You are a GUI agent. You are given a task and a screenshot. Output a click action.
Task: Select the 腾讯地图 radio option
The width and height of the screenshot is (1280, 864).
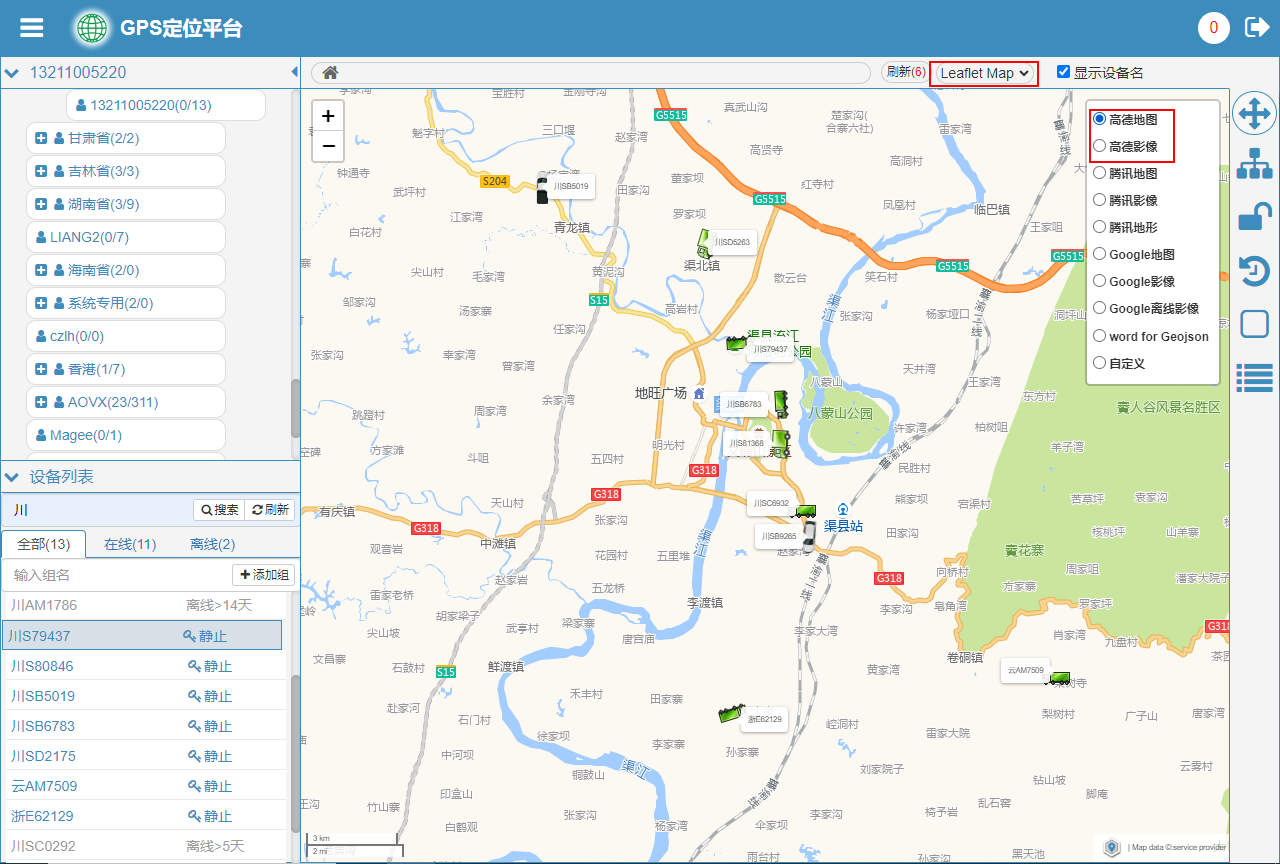1100,173
